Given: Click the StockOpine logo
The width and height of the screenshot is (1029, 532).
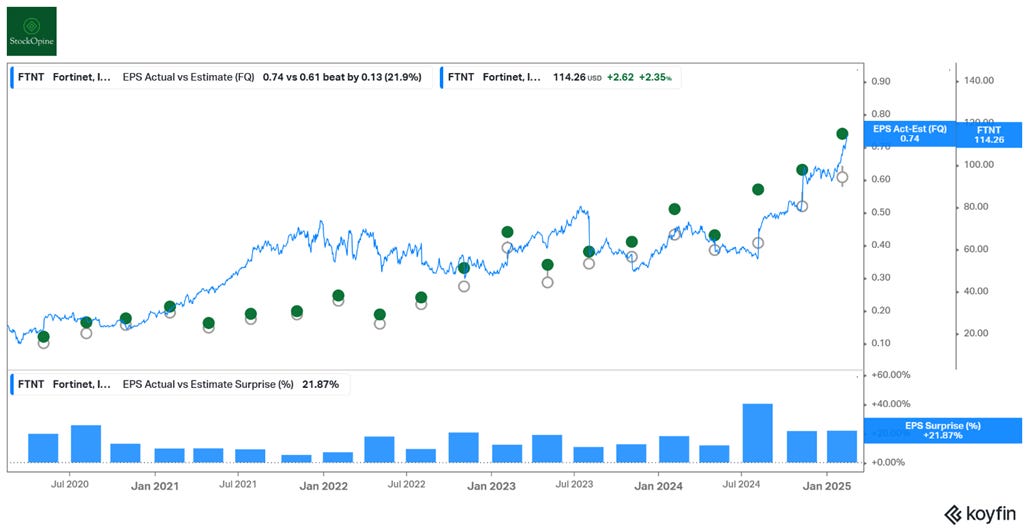Looking at the screenshot, I should click(x=31, y=31).
